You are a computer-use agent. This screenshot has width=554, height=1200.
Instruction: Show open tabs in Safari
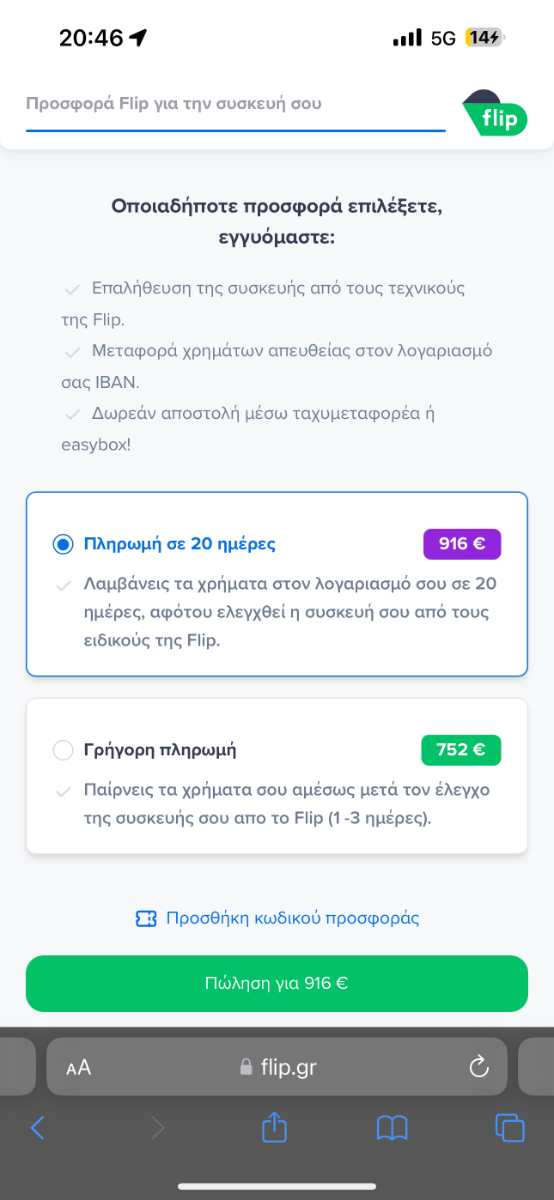[510, 1128]
